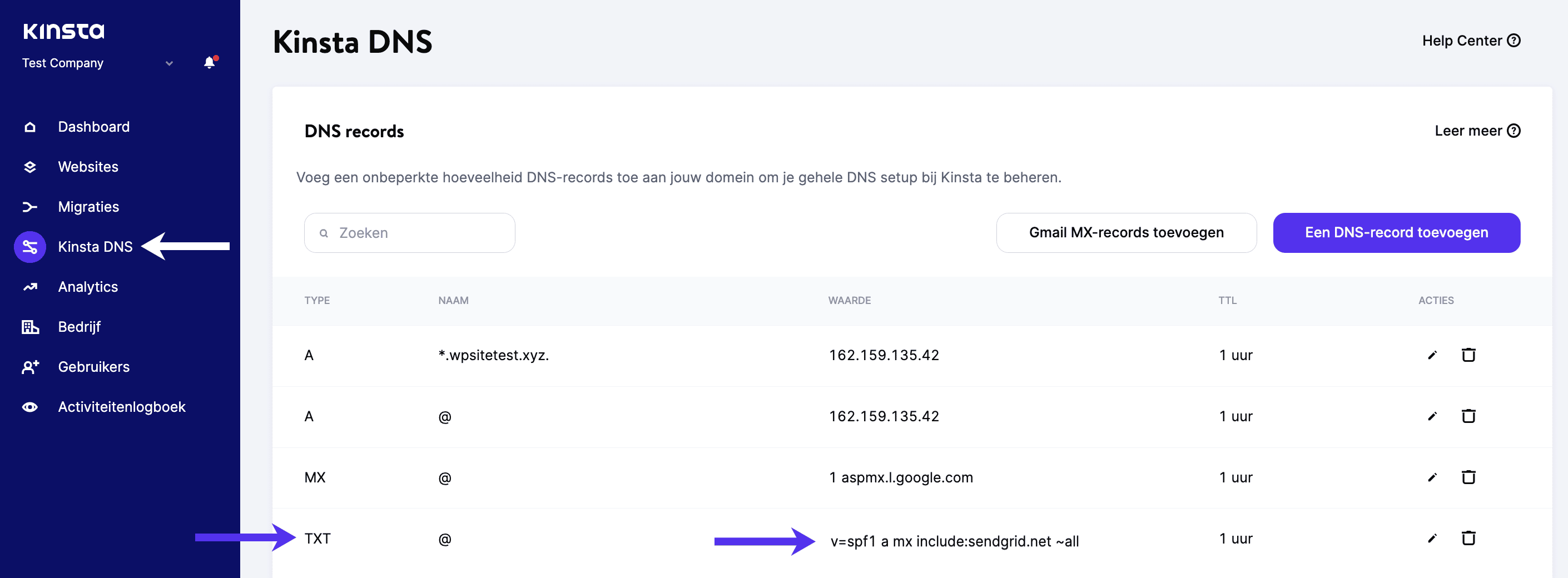The height and width of the screenshot is (578, 1568).
Task: Open Migraties menu item
Action: [x=89, y=207]
